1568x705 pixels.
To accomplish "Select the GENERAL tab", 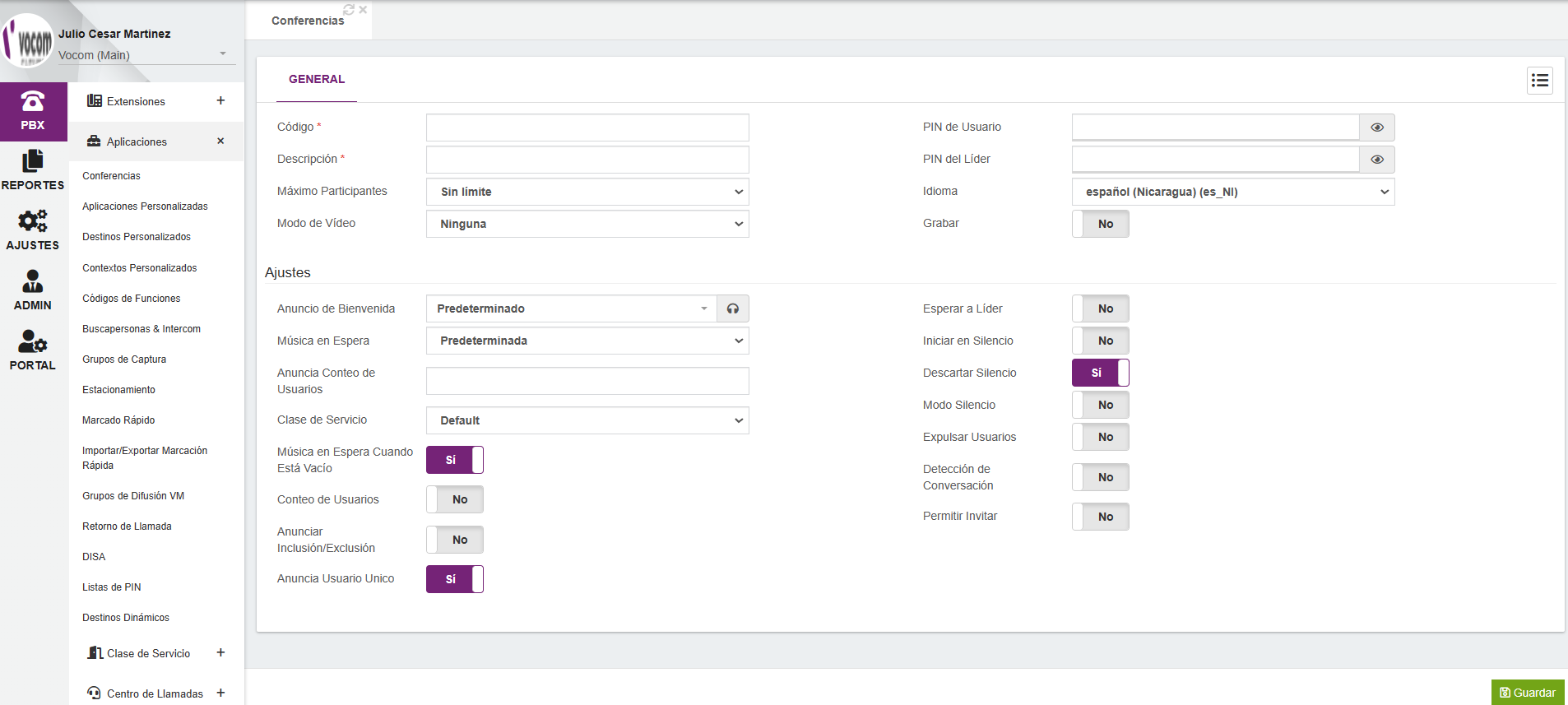I will (x=317, y=80).
